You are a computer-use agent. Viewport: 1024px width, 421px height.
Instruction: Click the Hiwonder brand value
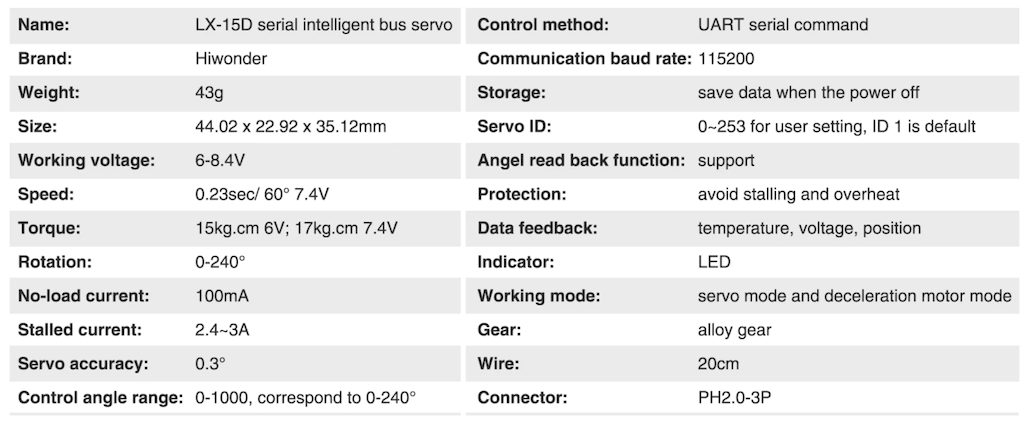click(231, 58)
